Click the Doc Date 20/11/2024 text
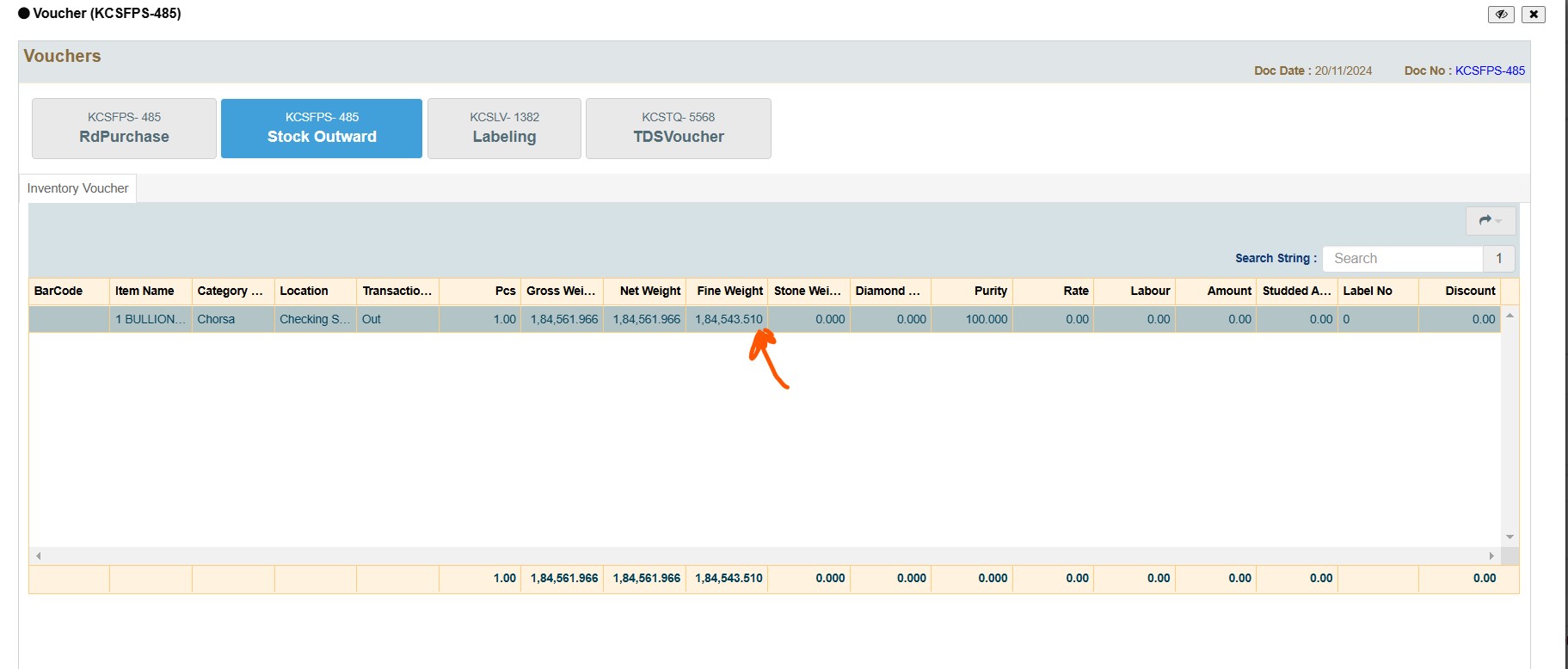This screenshot has width=1568, height=669. [1344, 71]
